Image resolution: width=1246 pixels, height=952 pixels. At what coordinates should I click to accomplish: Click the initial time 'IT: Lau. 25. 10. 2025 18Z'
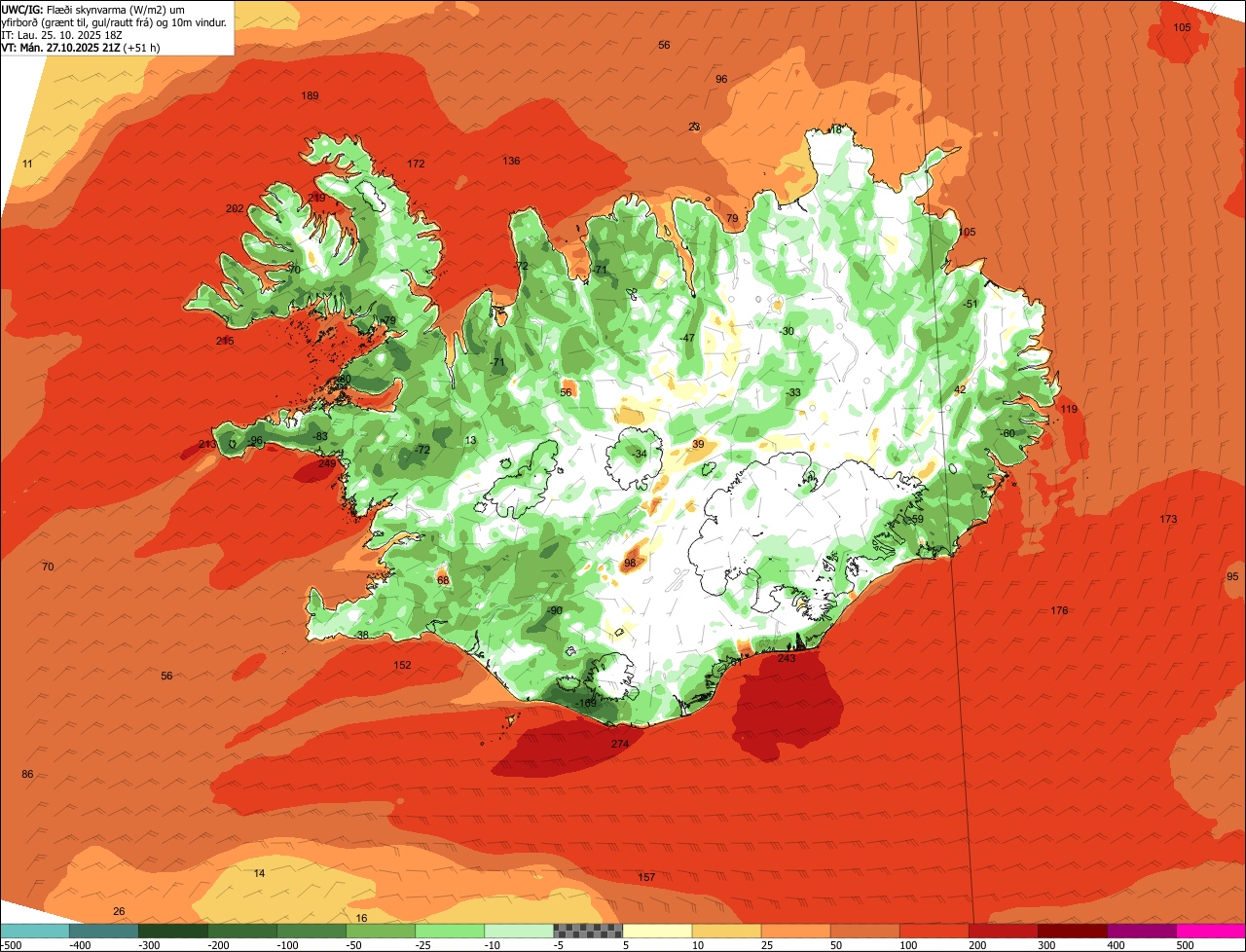tap(63, 34)
